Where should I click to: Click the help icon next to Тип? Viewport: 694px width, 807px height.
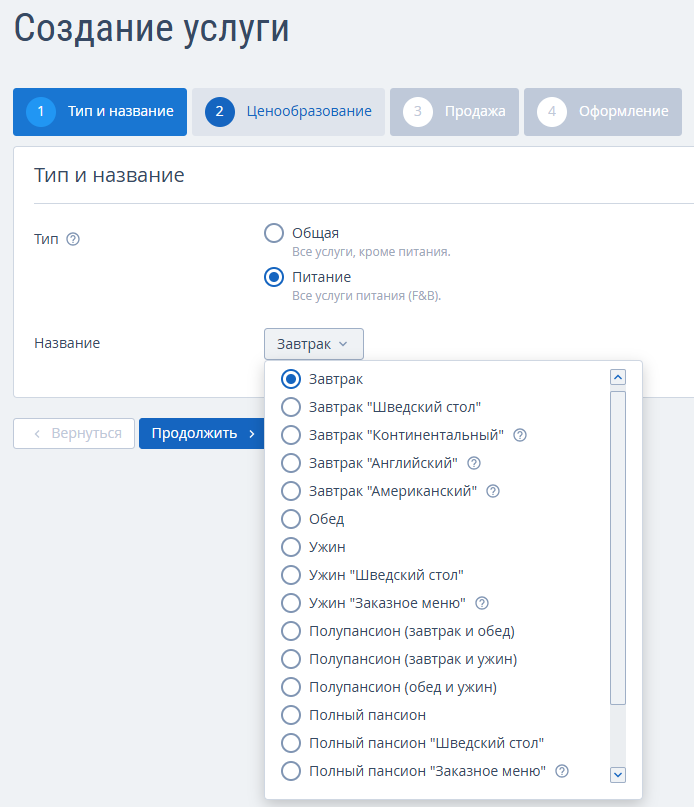pyautogui.click(x=72, y=239)
